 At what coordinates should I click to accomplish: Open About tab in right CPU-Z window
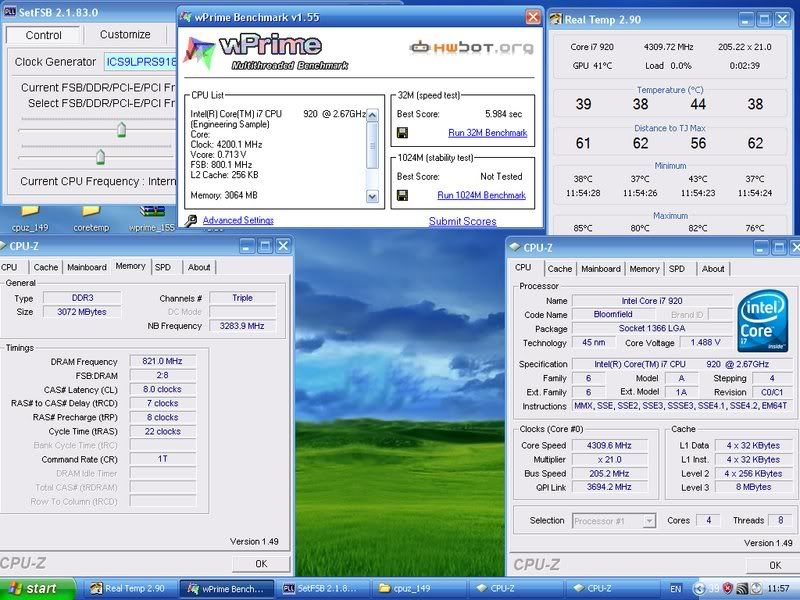coord(713,269)
